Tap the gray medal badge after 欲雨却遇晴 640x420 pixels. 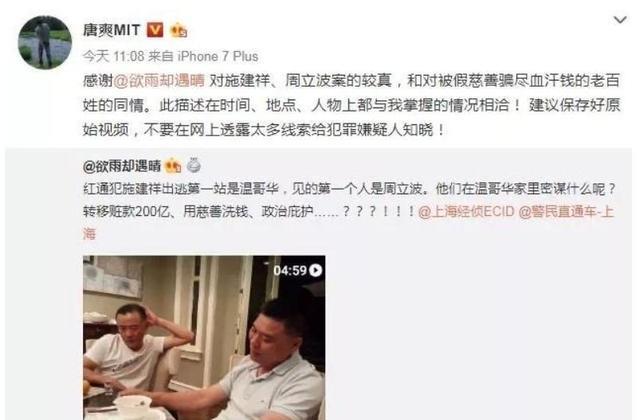coord(193,165)
